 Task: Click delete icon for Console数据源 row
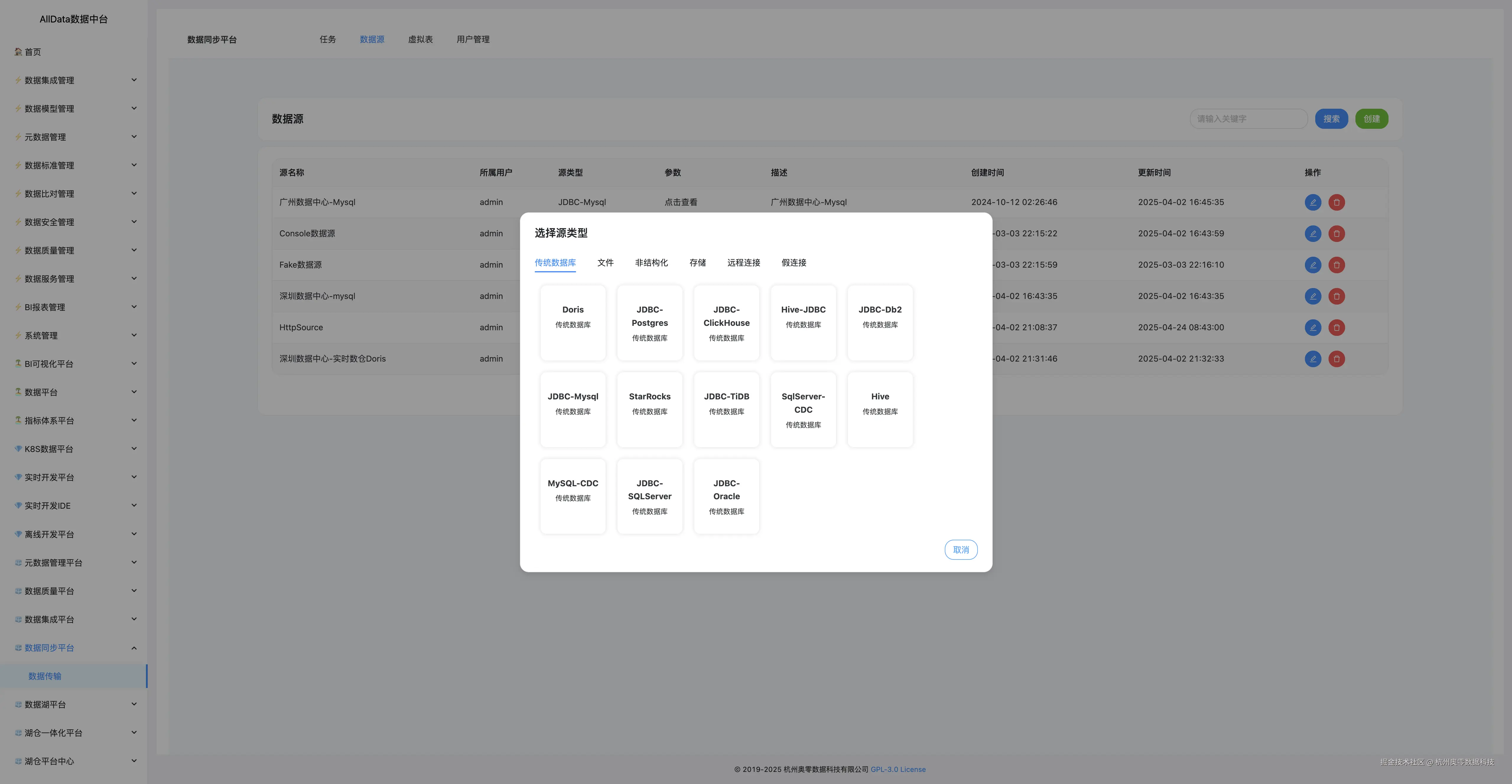tap(1337, 234)
